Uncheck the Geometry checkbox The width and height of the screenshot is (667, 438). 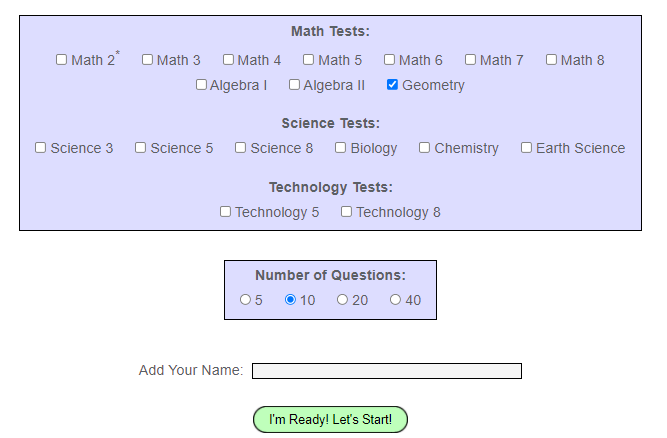[393, 85]
